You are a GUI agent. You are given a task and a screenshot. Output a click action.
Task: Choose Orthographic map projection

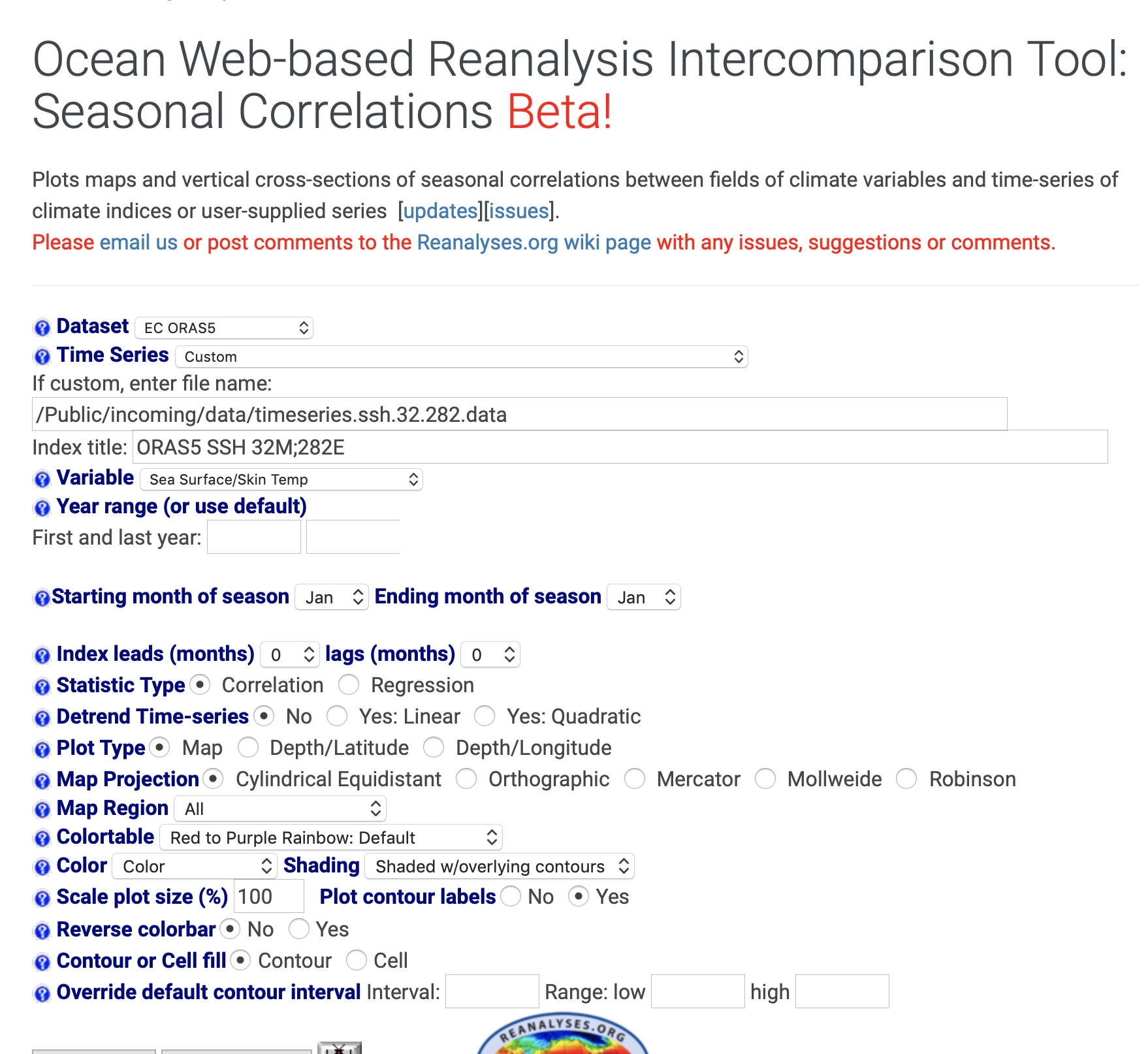(x=466, y=778)
